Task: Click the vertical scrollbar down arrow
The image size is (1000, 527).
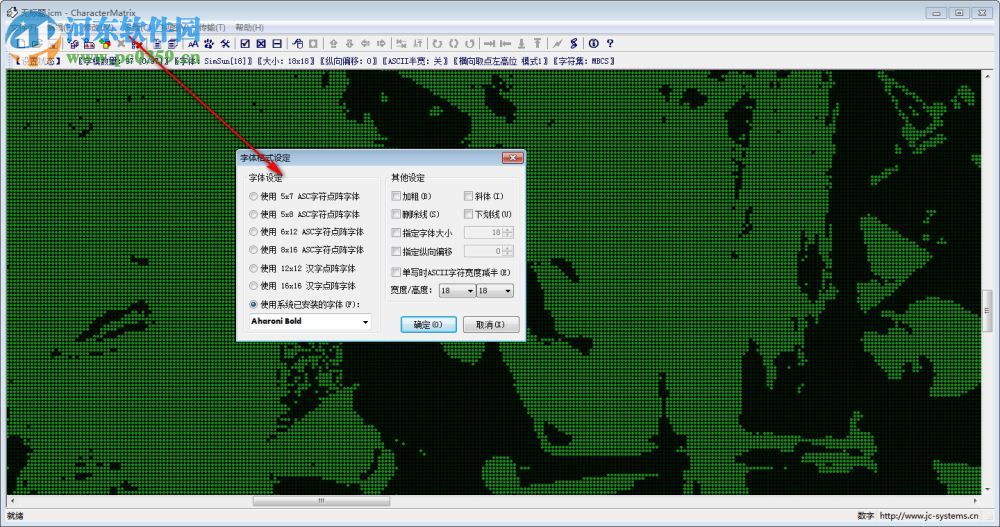Action: click(x=987, y=490)
